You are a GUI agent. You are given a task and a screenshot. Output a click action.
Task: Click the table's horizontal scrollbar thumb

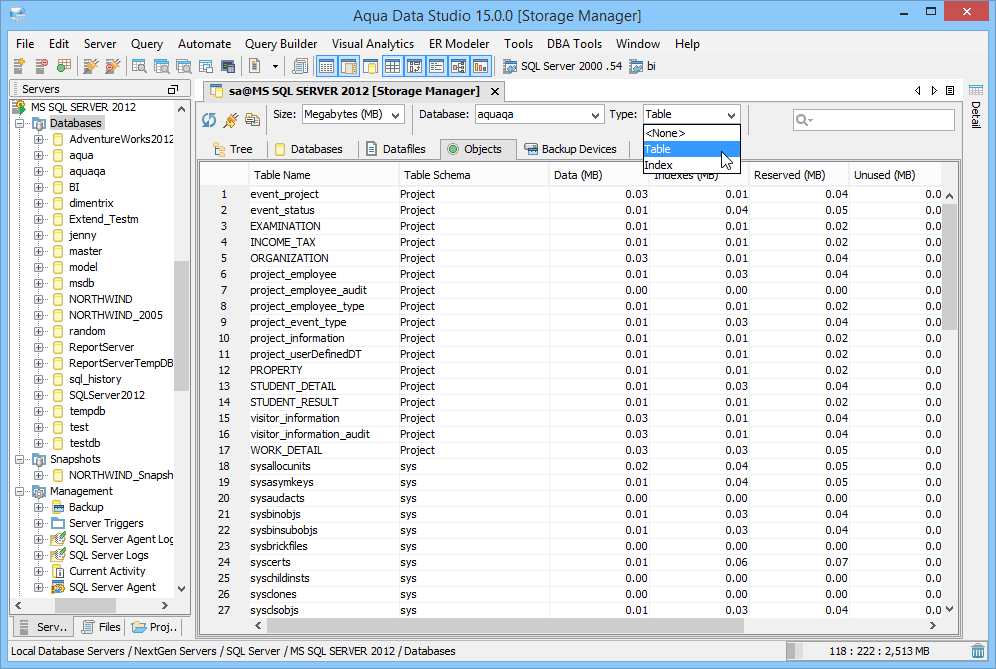pyautogui.click(x=506, y=626)
